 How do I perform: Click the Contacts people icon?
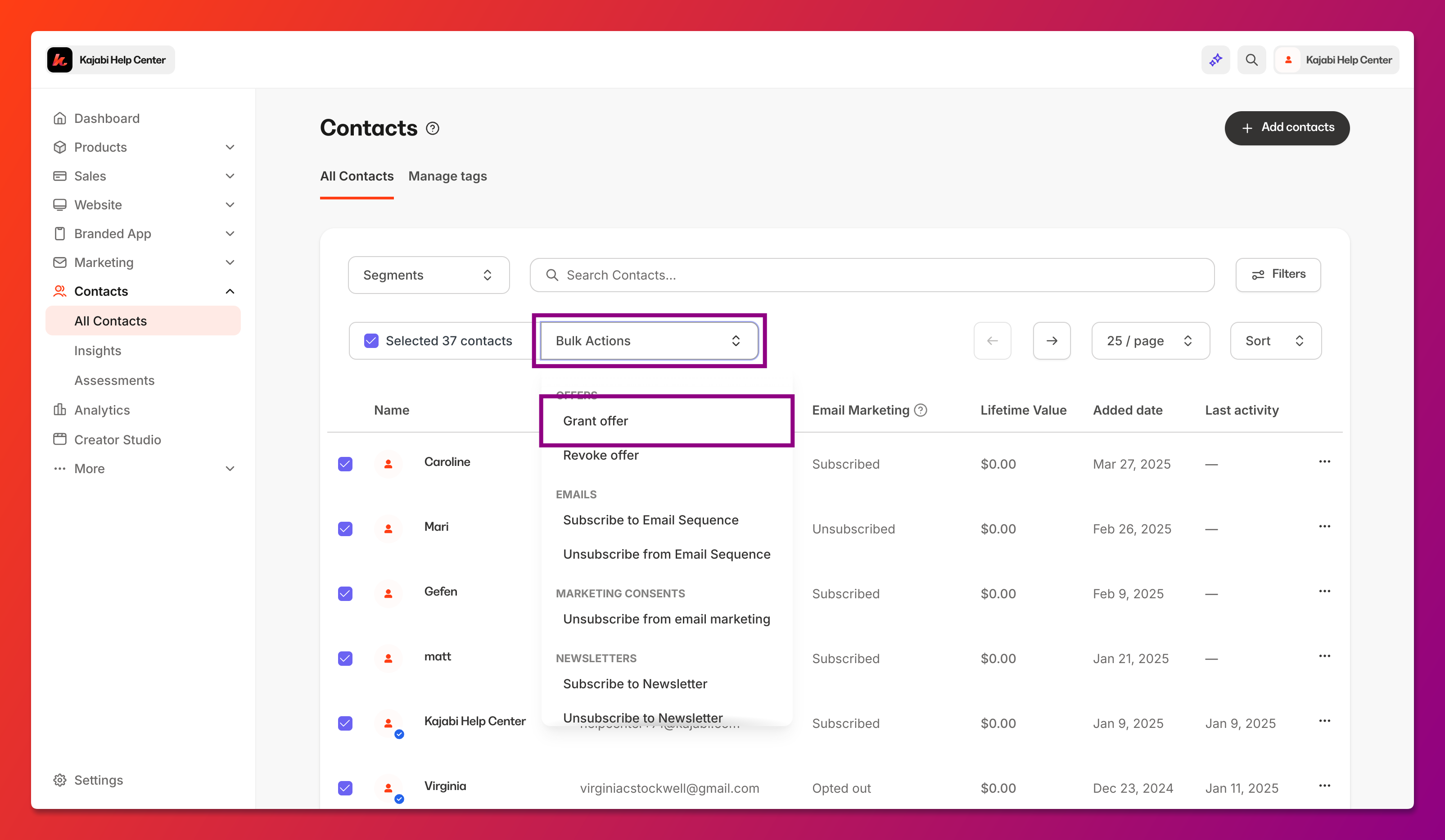click(x=59, y=291)
